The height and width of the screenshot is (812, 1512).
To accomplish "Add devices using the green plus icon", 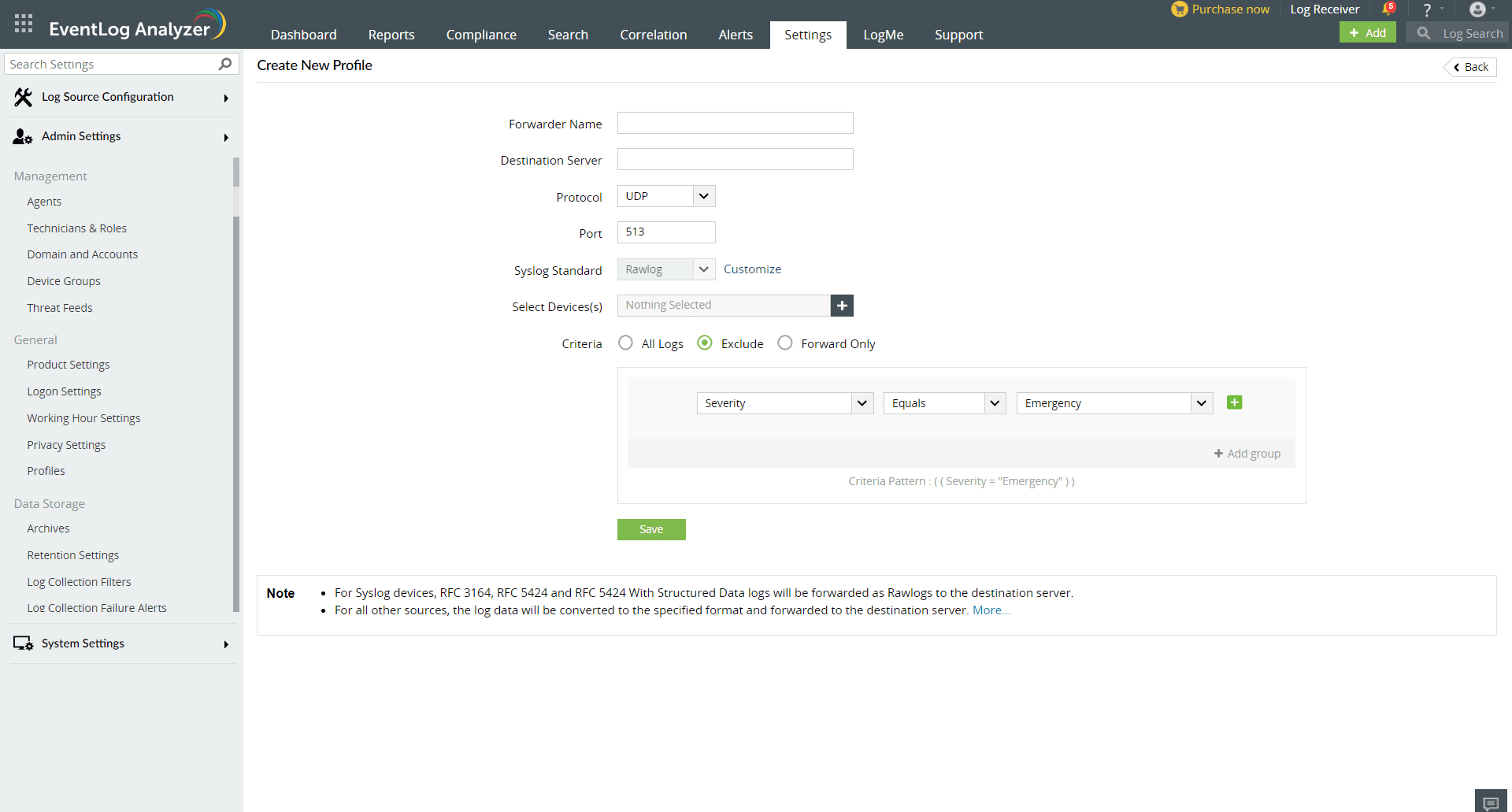I will pos(842,306).
